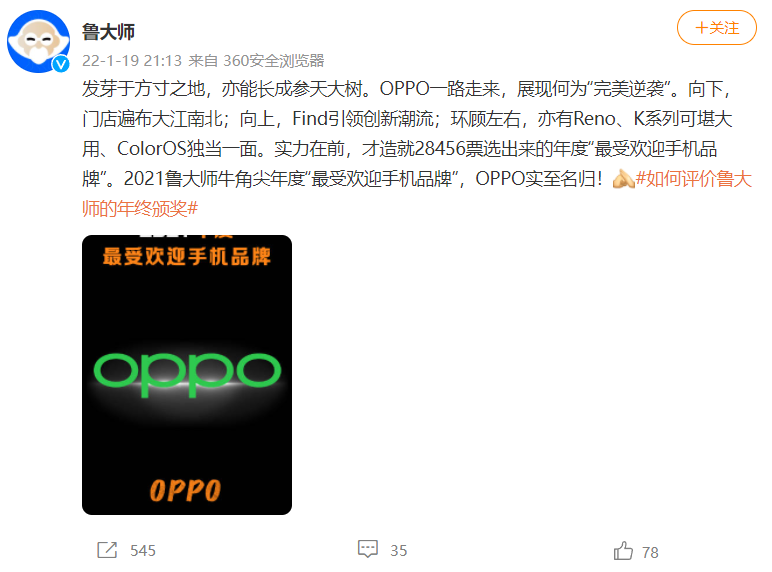Click the like count 78
Viewport: 772px width, 572px height.
[650, 552]
